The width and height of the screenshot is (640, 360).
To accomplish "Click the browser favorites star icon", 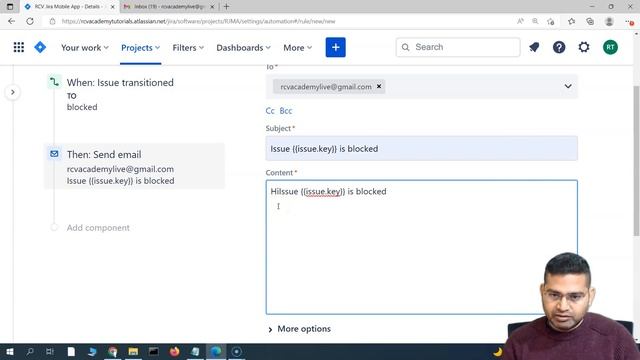I will pos(571,21).
